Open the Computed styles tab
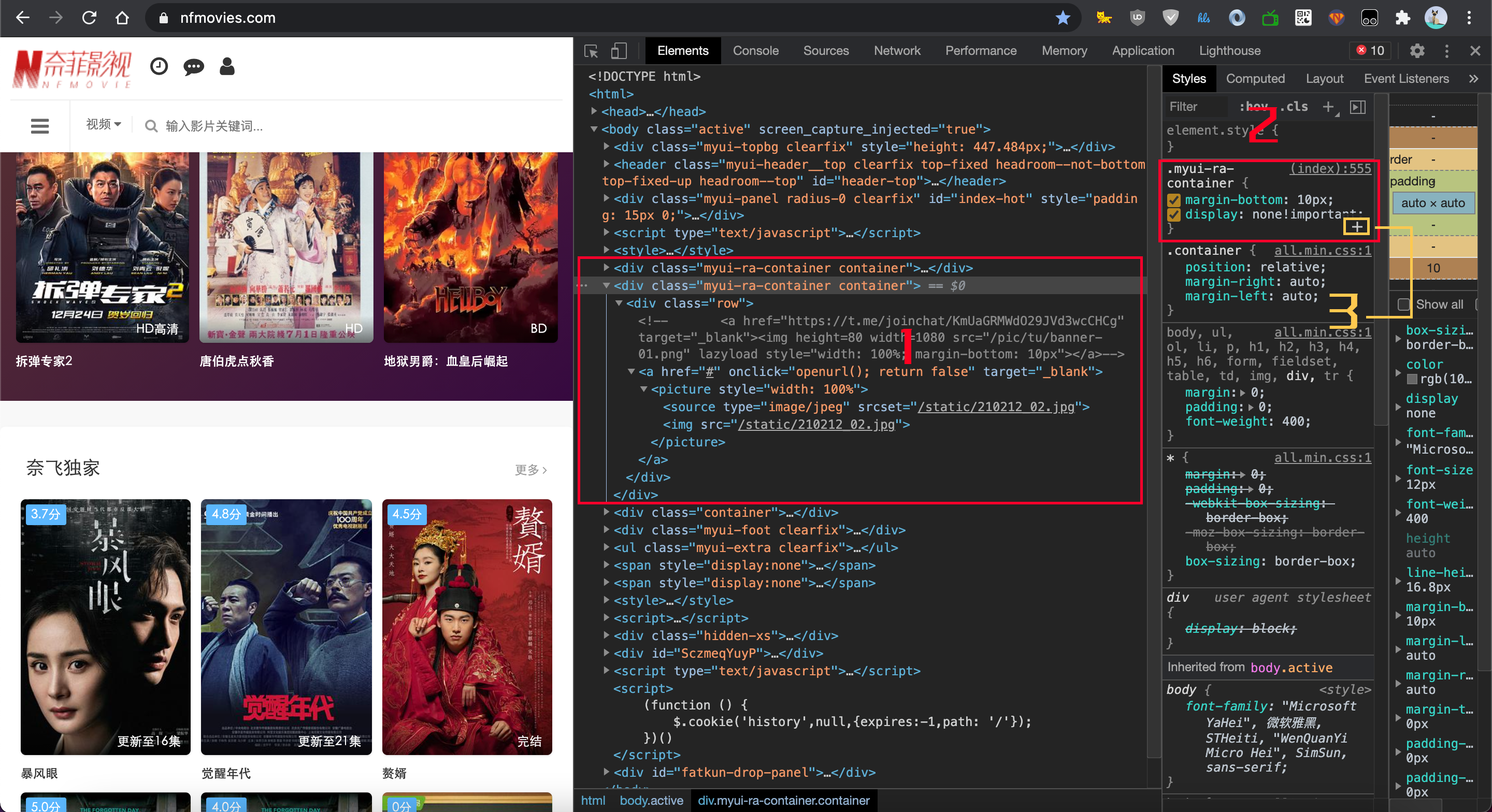 [1255, 79]
